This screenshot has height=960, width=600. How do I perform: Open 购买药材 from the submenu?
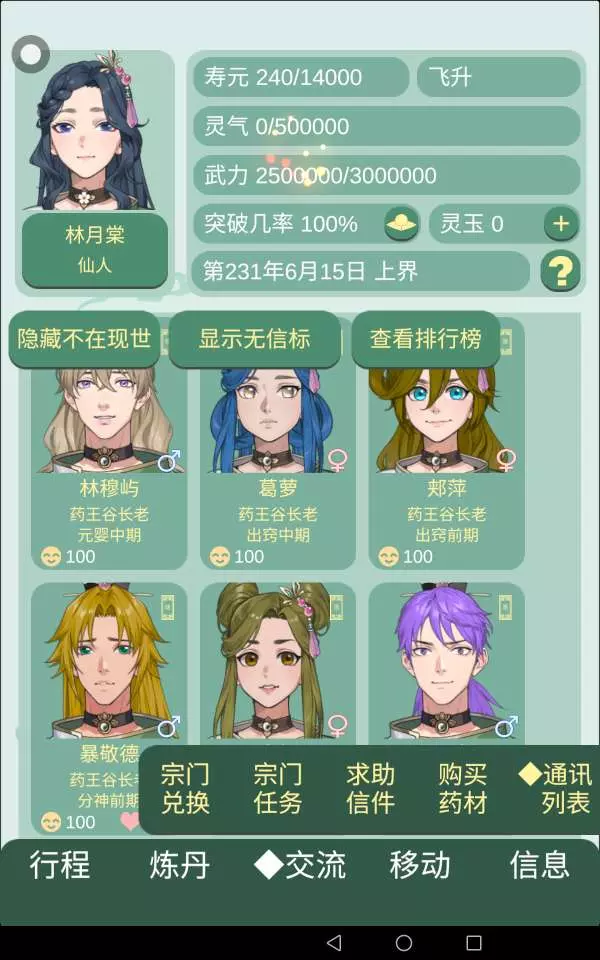pyautogui.click(x=463, y=789)
